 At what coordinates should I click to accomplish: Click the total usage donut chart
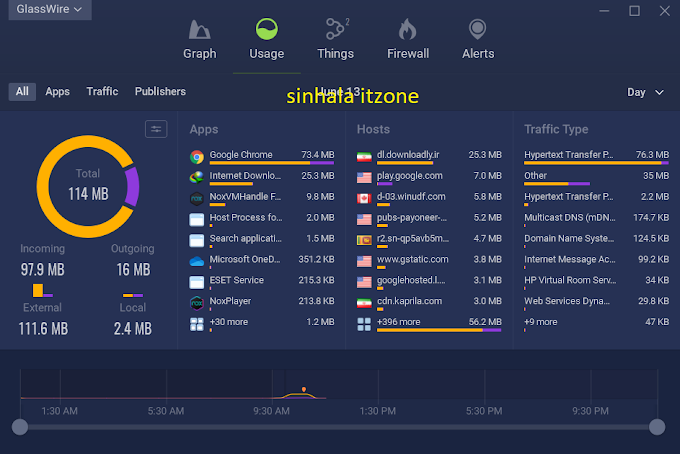coord(88,186)
